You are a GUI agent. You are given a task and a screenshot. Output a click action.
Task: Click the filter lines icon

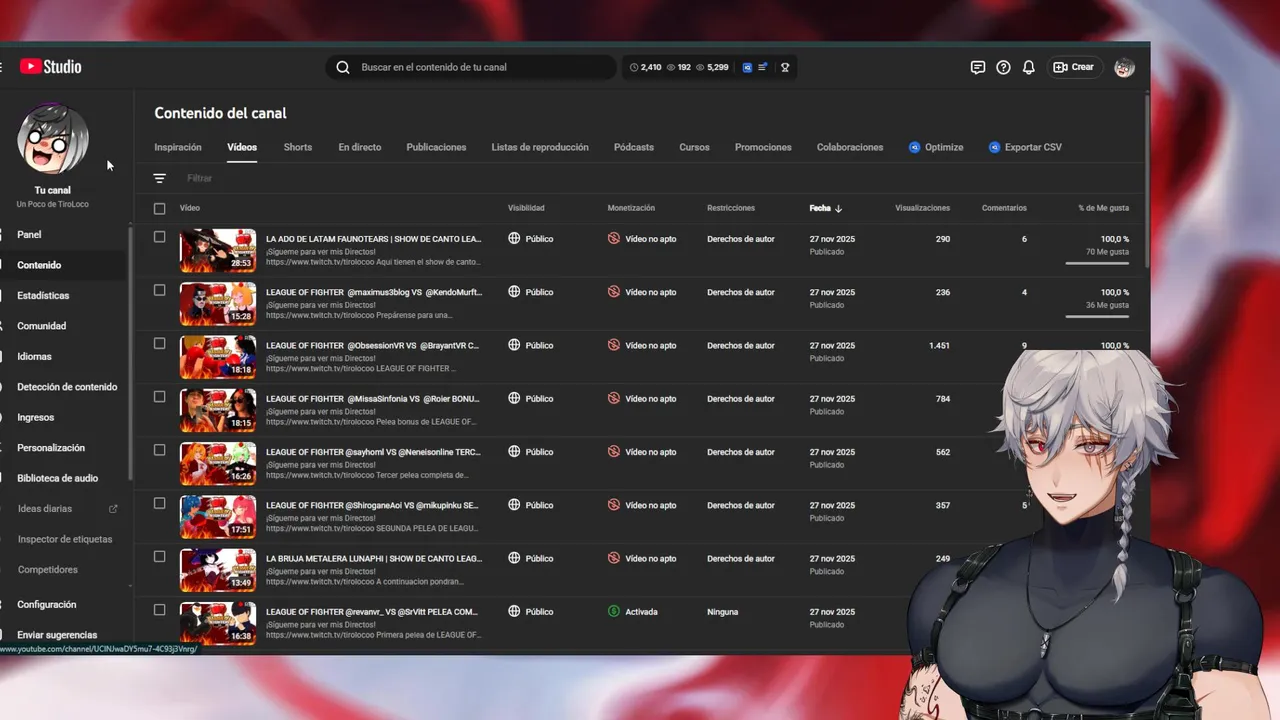pyautogui.click(x=159, y=178)
